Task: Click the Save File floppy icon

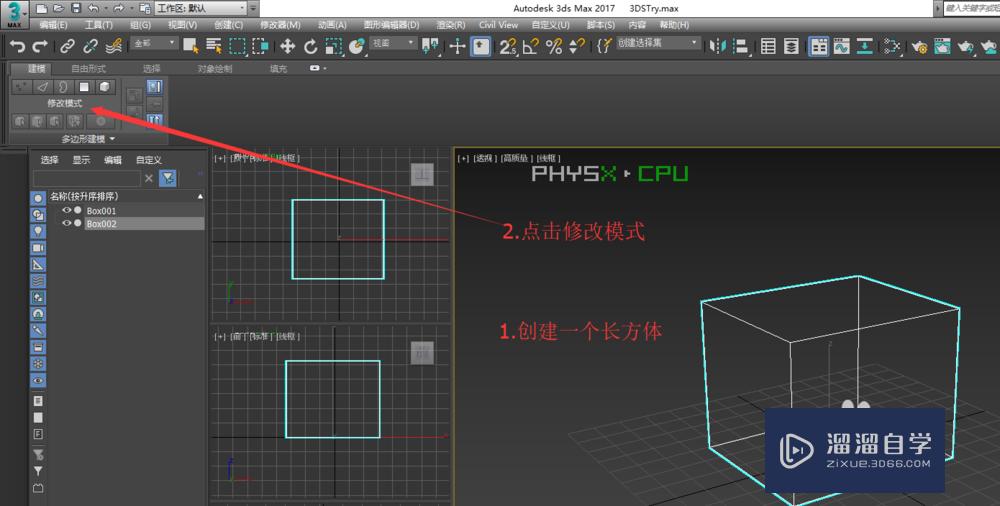Action: pos(76,8)
